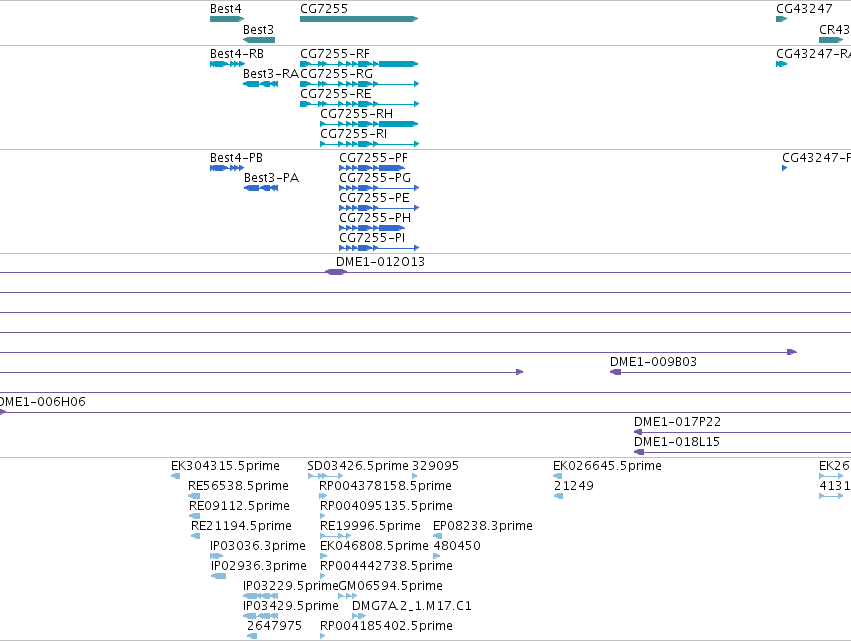The image size is (851, 641).
Task: Click the CG7255-PF protein feature
Action: (372, 168)
